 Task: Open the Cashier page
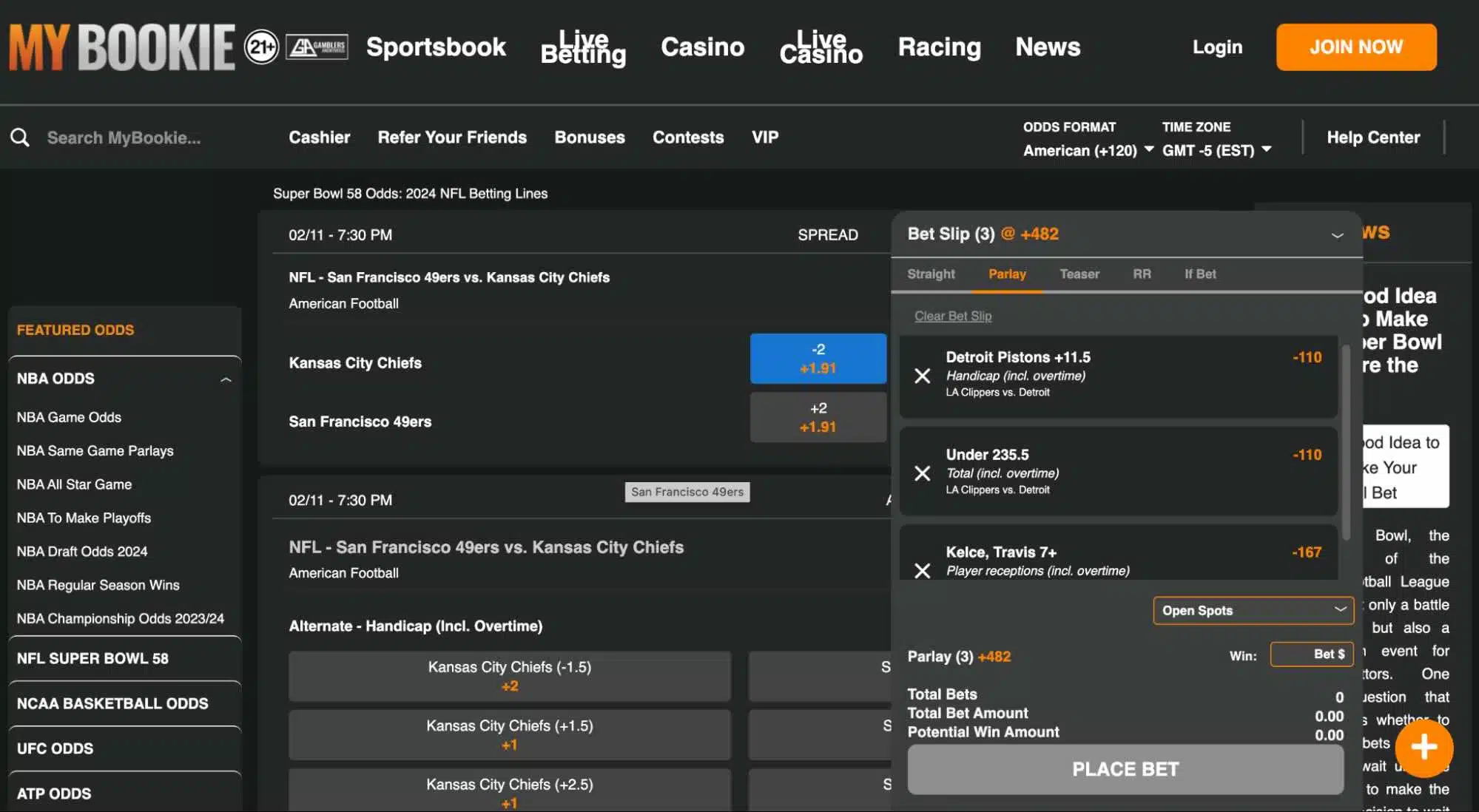click(x=319, y=138)
